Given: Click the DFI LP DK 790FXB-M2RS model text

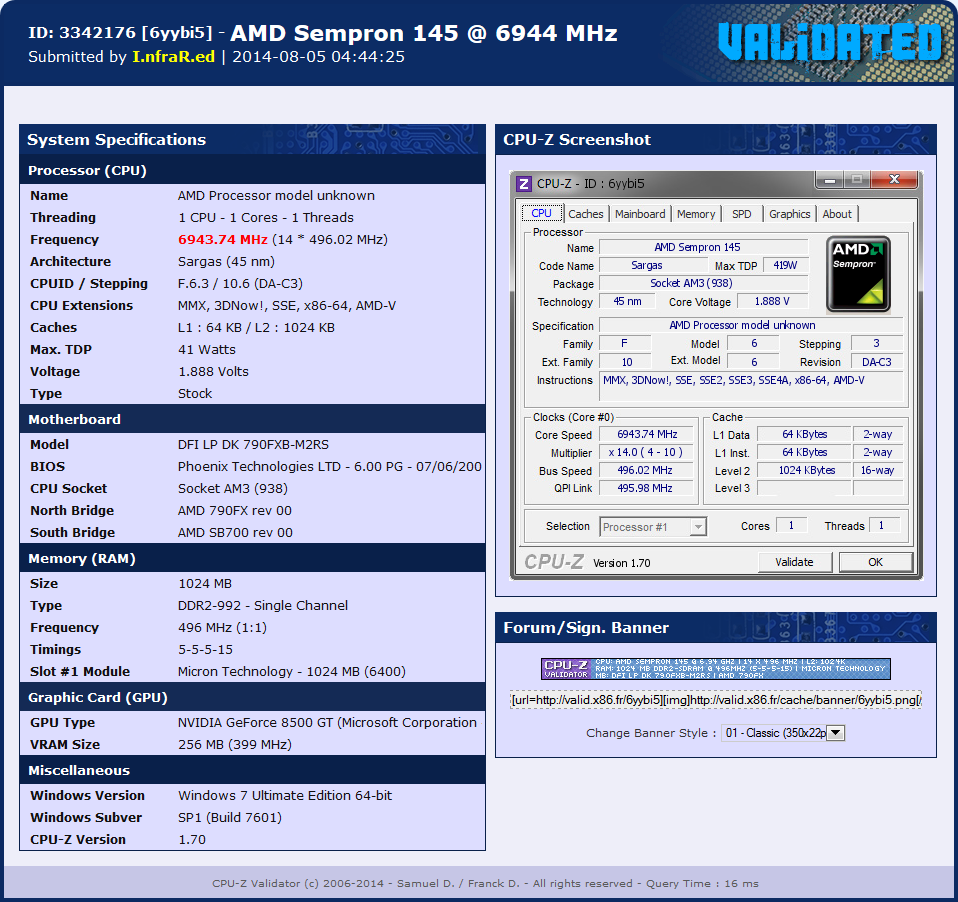Looking at the screenshot, I should (x=253, y=444).
